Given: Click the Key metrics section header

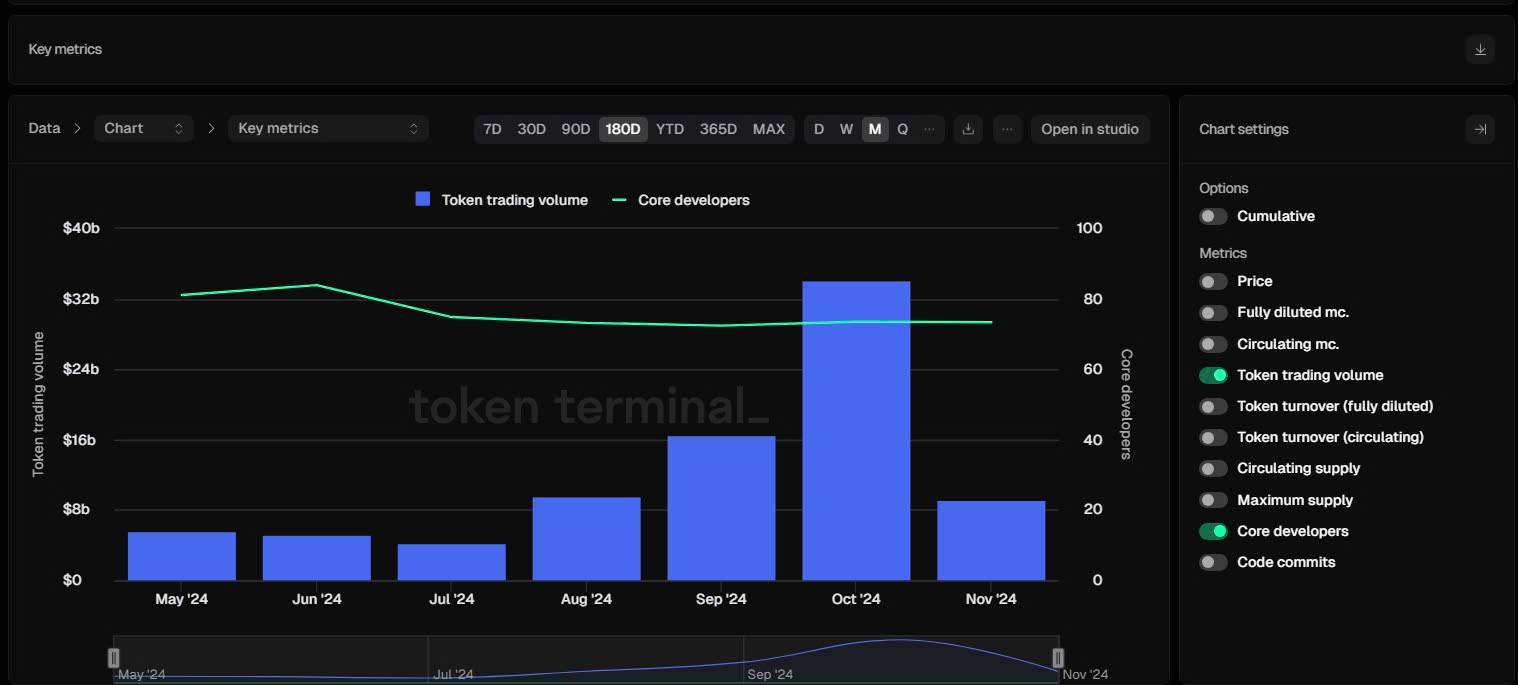Looking at the screenshot, I should click(x=65, y=49).
